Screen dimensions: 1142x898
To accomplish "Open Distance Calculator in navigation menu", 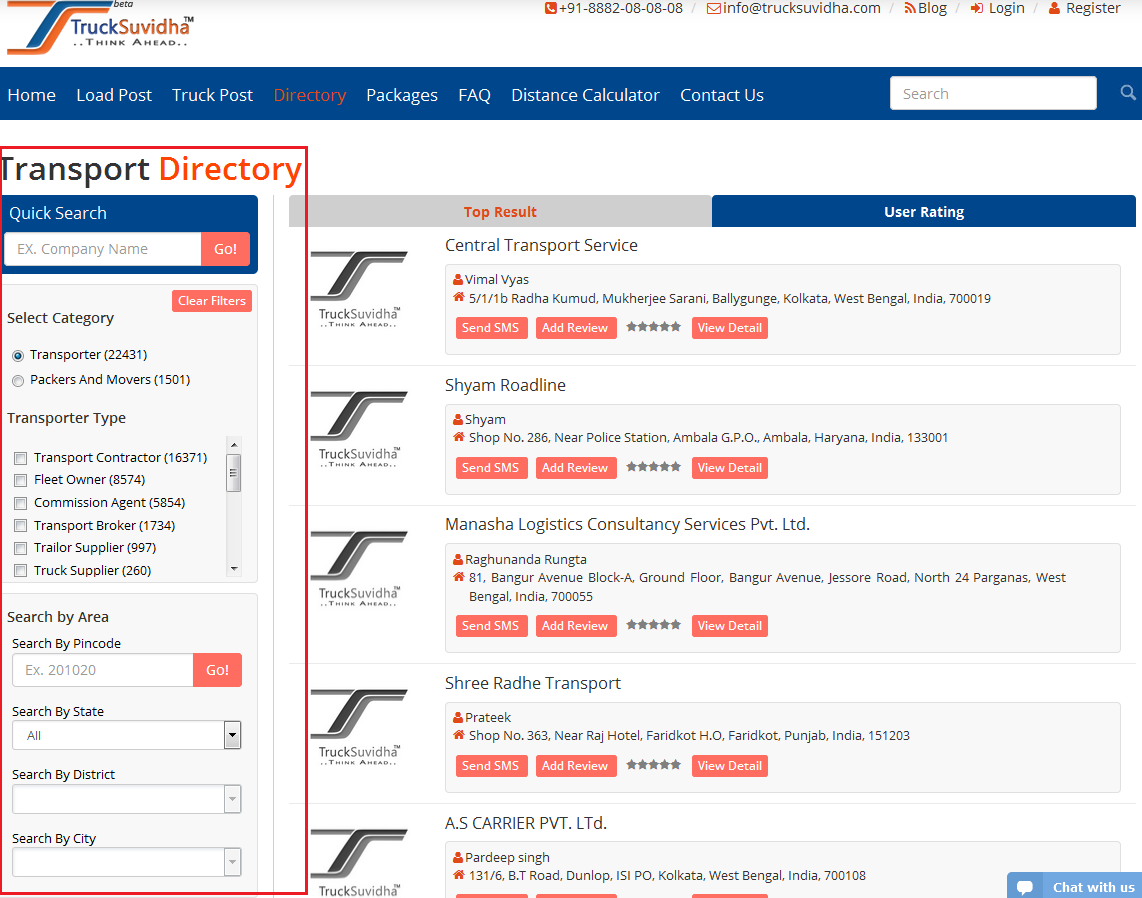I will 585,95.
